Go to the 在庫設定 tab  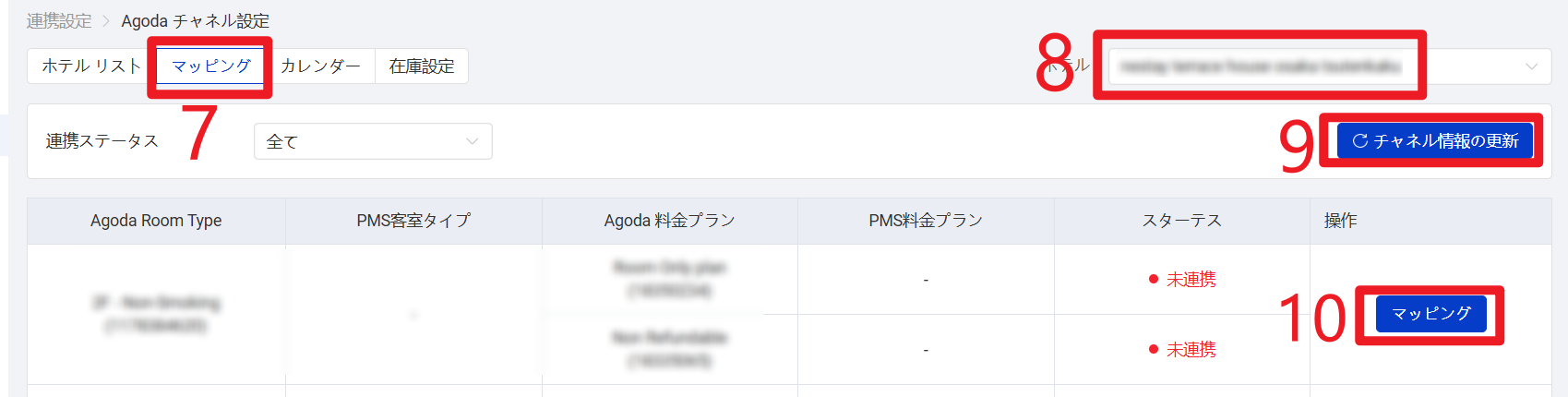(422, 66)
